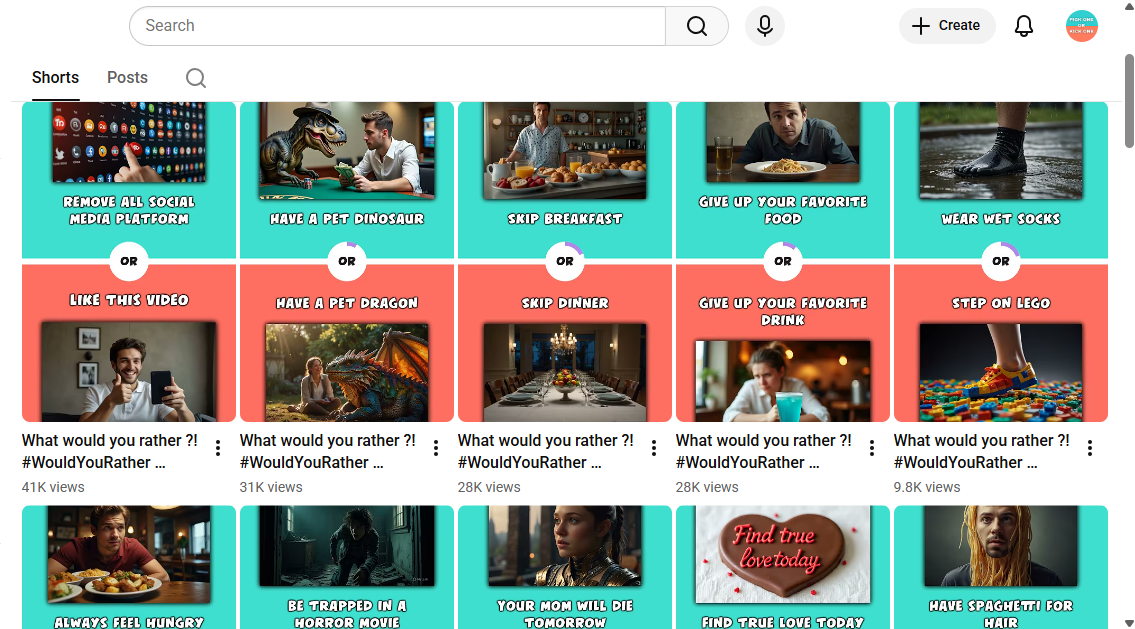Image resolution: width=1135 pixels, height=629 pixels.
Task: Click the page vertical scrollbar thumb
Action: (x=1128, y=101)
